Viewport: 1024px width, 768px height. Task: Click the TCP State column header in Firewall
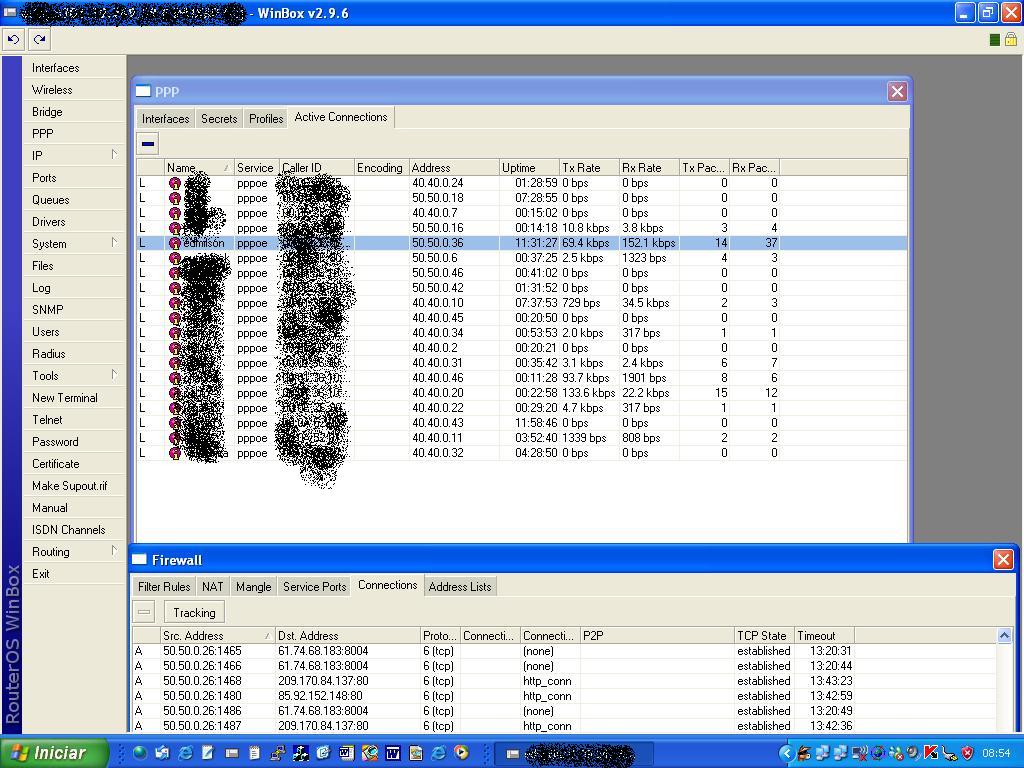tap(764, 635)
